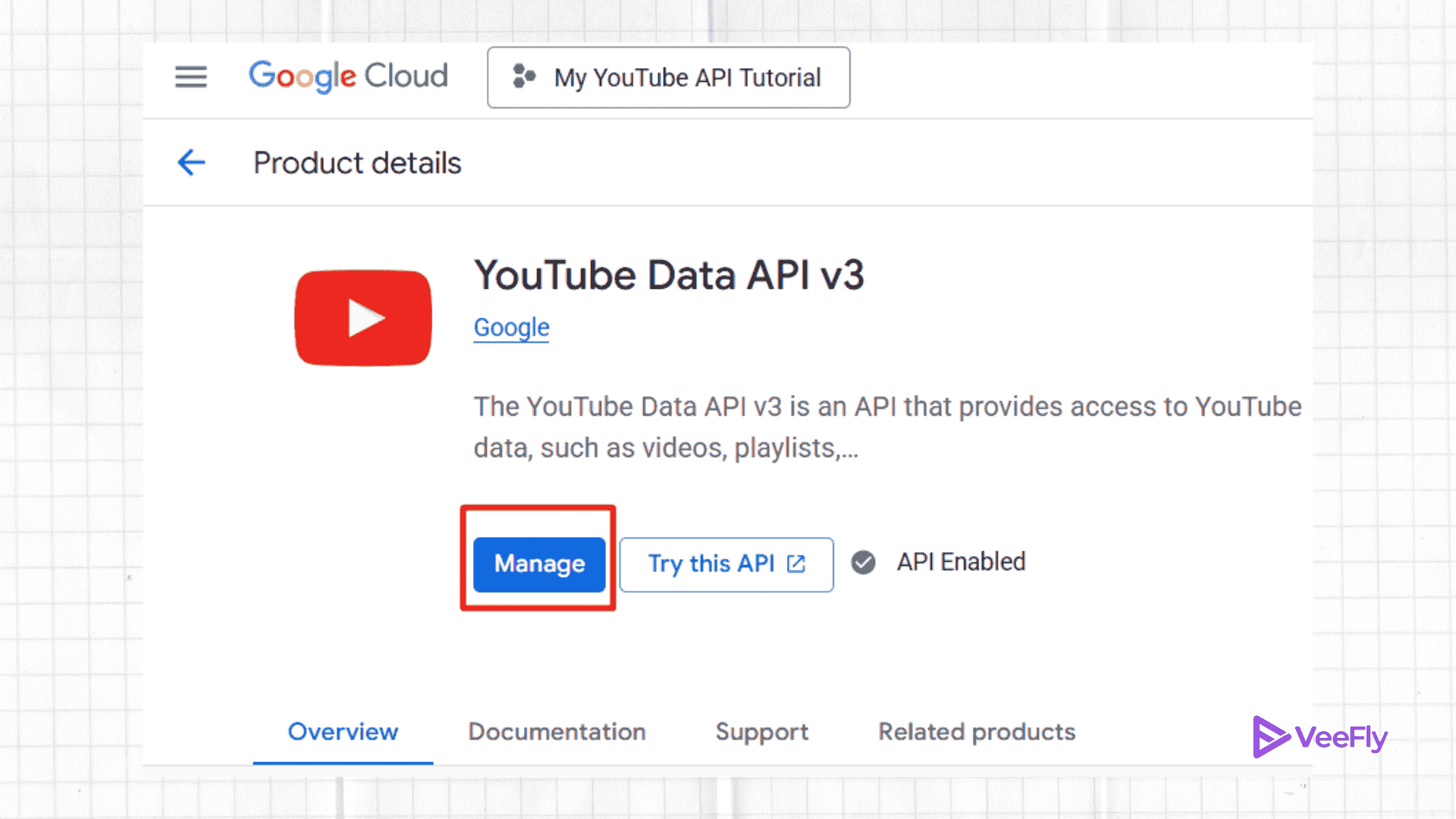Switch to the Documentation tab
Viewport: 1456px width, 819px height.
point(557,731)
